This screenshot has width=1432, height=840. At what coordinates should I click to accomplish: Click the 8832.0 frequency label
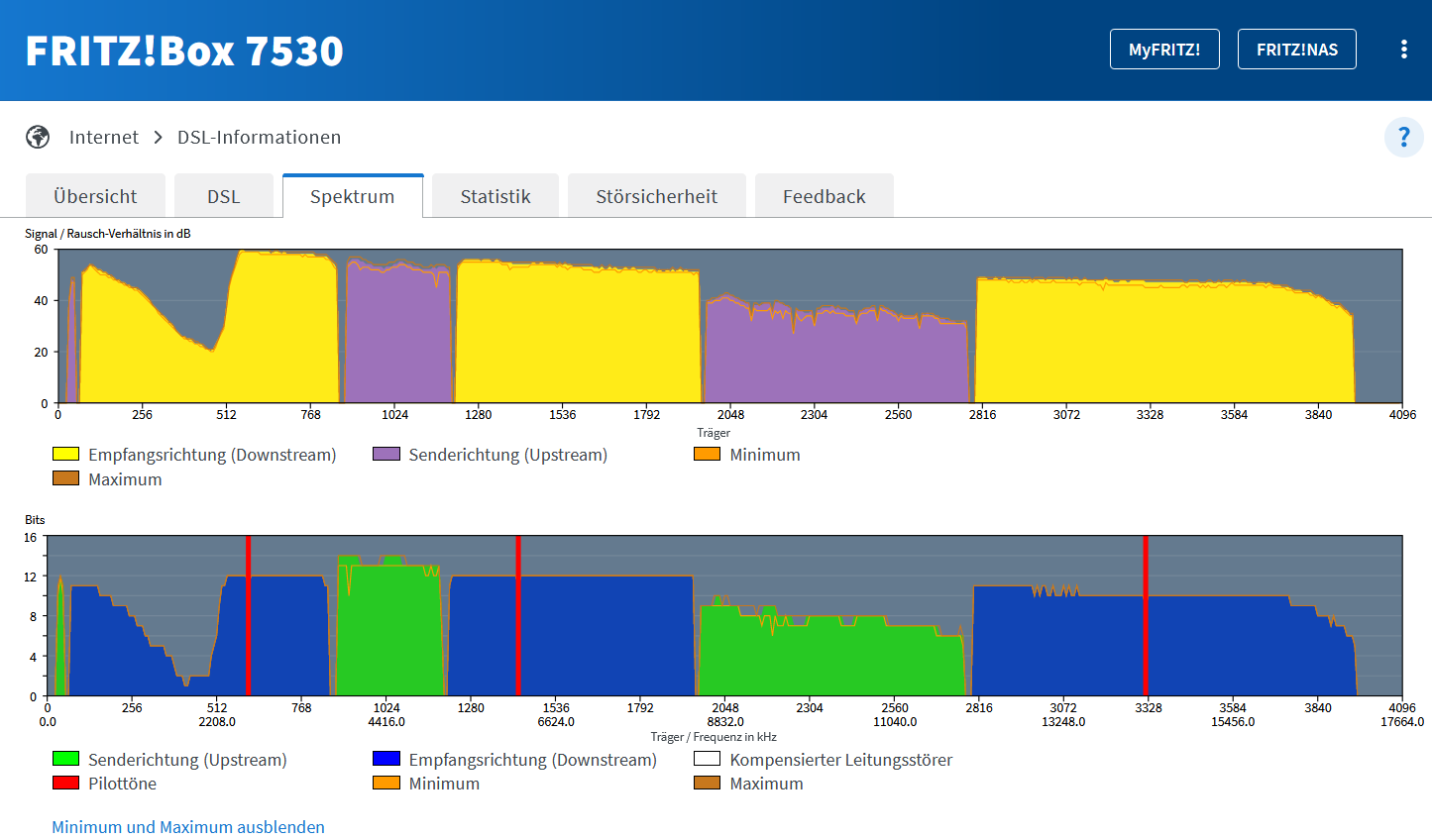pyautogui.click(x=725, y=722)
